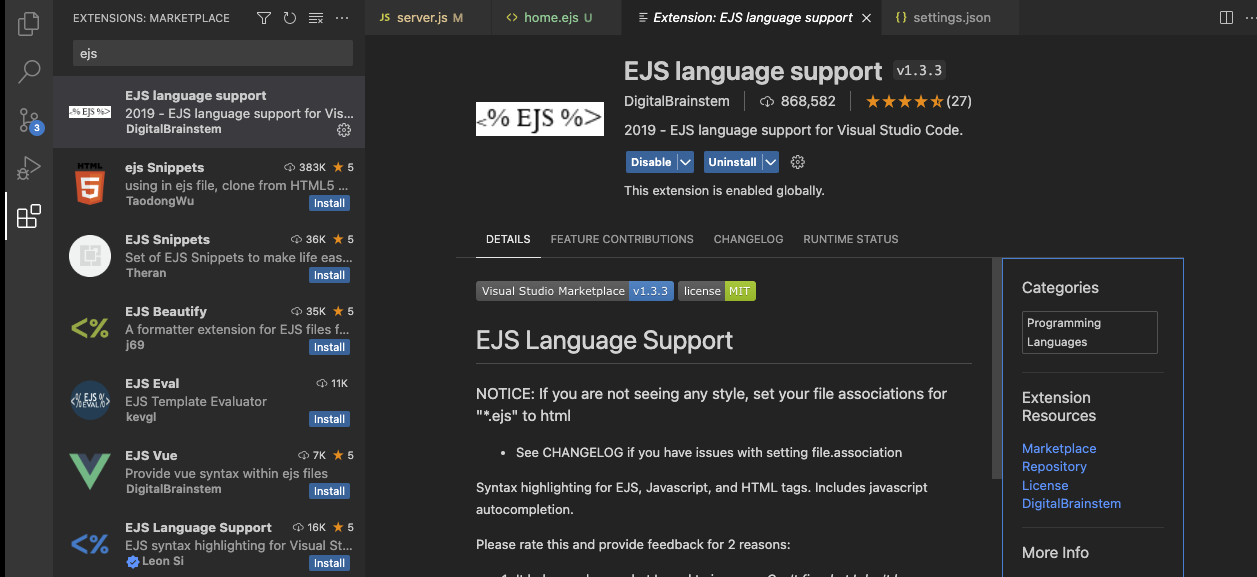The height and width of the screenshot is (577, 1257).
Task: Click Visual Studio Marketplace v1.3.3 badge
Action: point(575,291)
